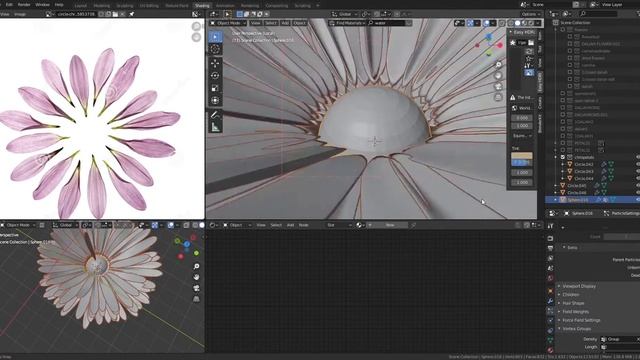Click zoom gizmo in lower-left viewport

(196, 267)
